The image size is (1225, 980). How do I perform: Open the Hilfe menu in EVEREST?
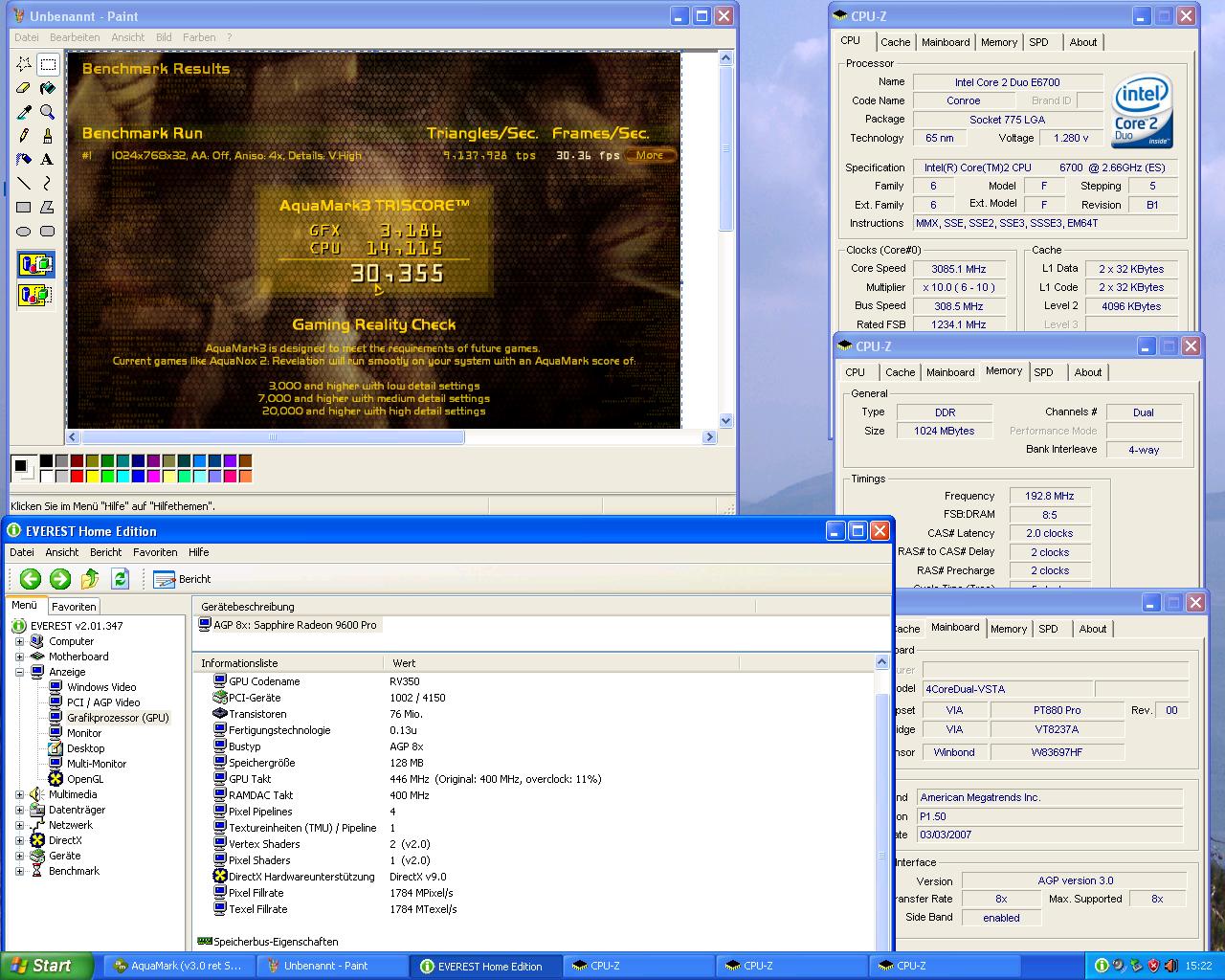[x=198, y=552]
